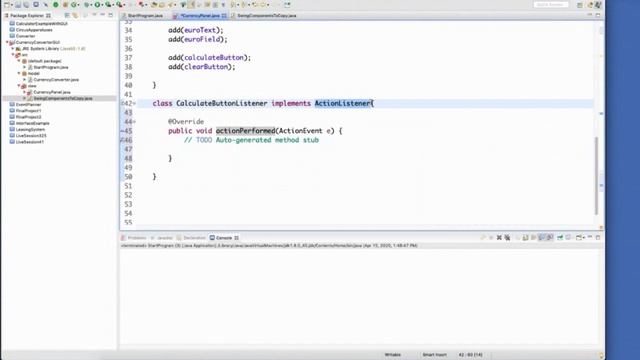The height and width of the screenshot is (360, 640).
Task: Click the Open Perspective icon
Action: (580, 4)
